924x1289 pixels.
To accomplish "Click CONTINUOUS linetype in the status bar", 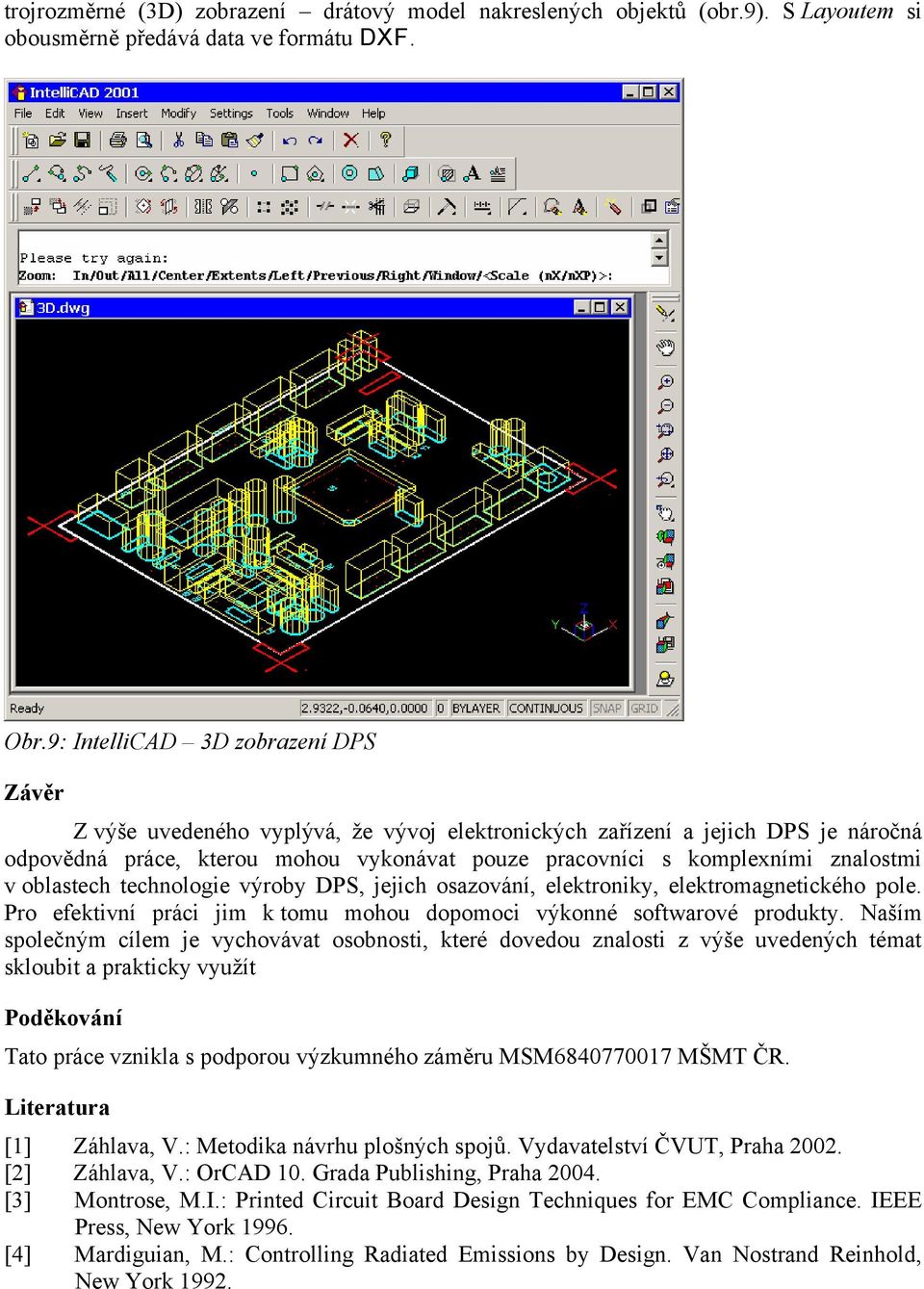I will (546, 709).
